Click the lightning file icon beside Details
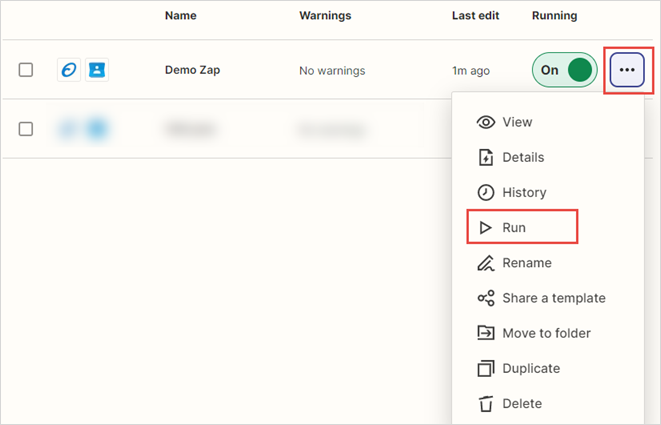 [x=486, y=157]
